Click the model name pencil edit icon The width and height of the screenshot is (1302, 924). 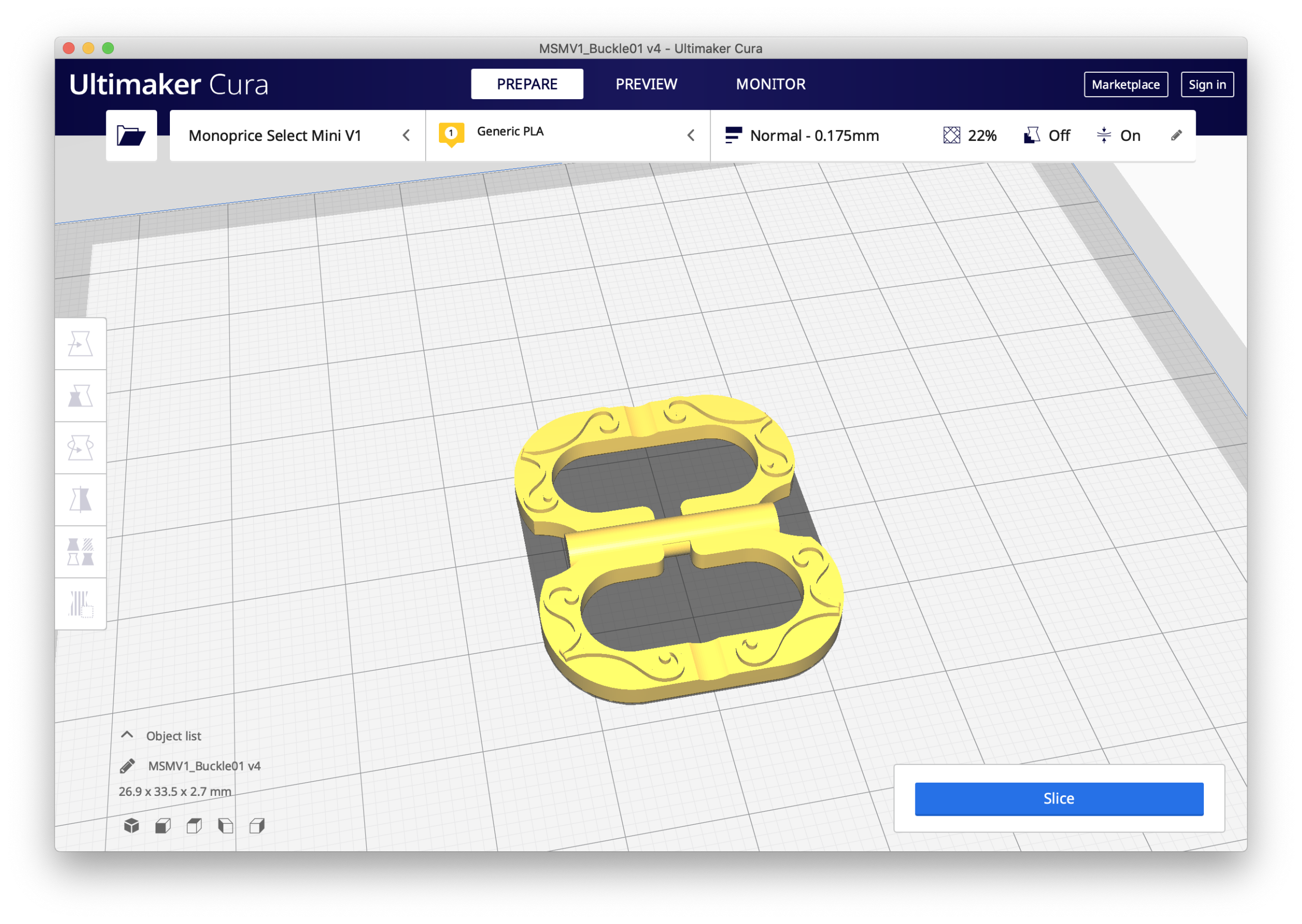point(128,766)
